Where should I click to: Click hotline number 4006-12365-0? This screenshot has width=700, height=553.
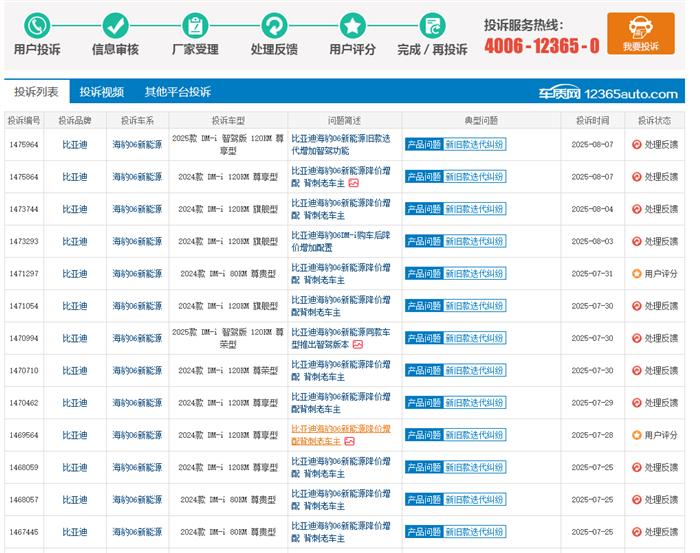[542, 46]
